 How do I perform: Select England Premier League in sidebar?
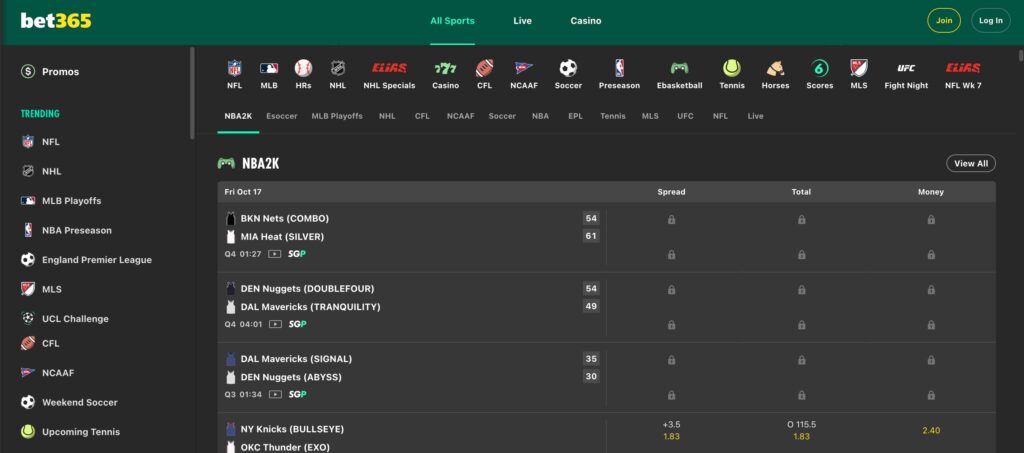(x=96, y=260)
